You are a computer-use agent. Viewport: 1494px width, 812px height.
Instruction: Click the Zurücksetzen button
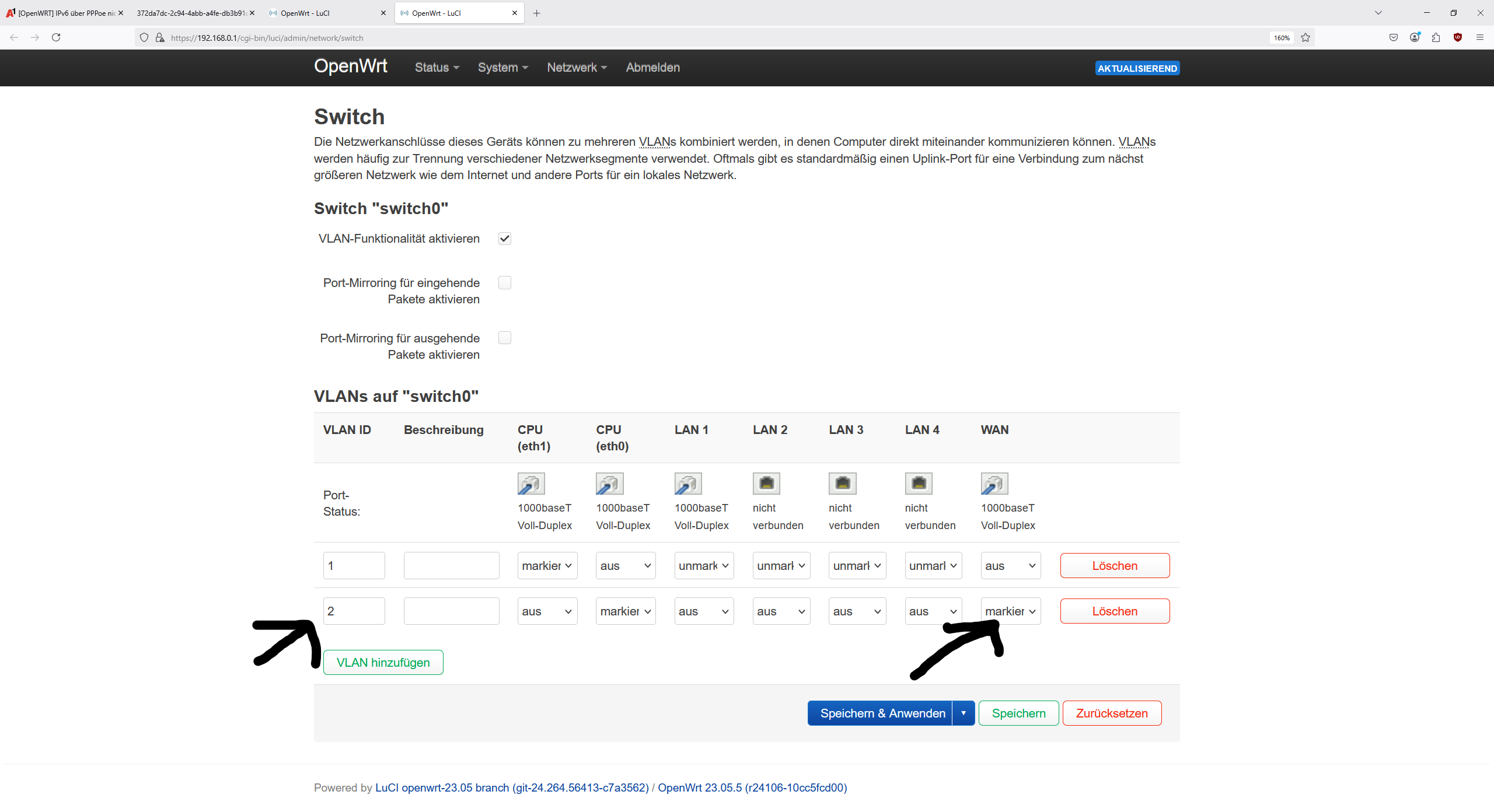click(1112, 713)
